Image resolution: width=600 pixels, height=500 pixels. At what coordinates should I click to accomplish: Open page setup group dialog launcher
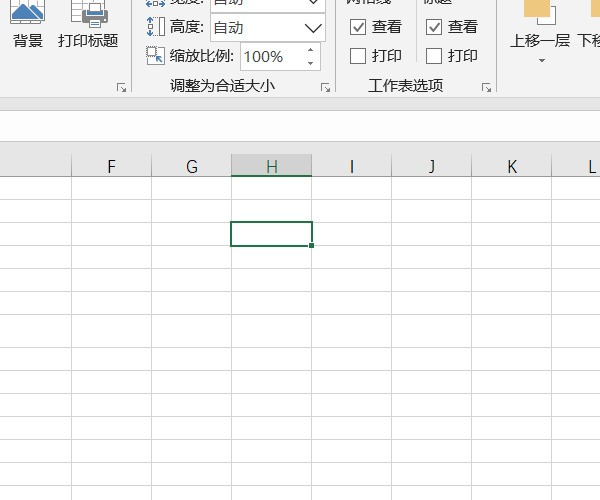(122, 88)
